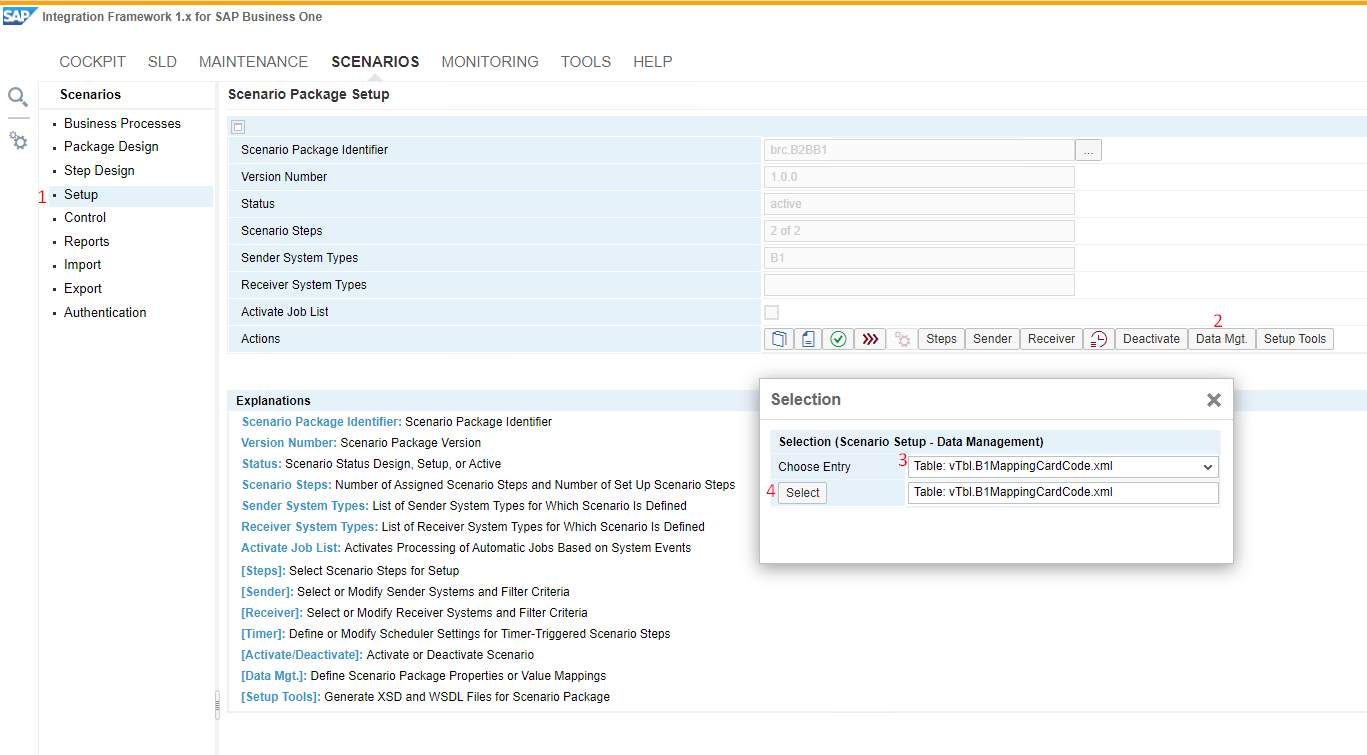Click the Scenario Package Setup heading
This screenshot has width=1367, height=755.
tap(309, 94)
